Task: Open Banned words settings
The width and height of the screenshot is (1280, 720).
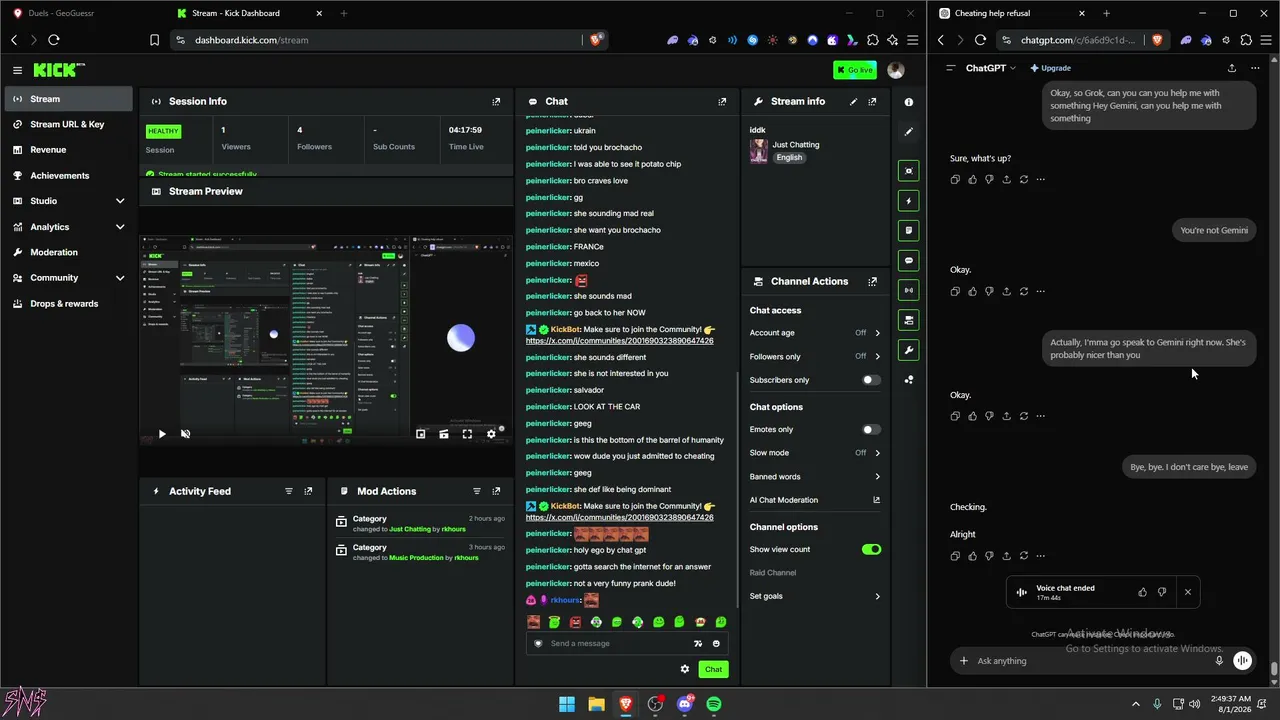Action: [815, 477]
